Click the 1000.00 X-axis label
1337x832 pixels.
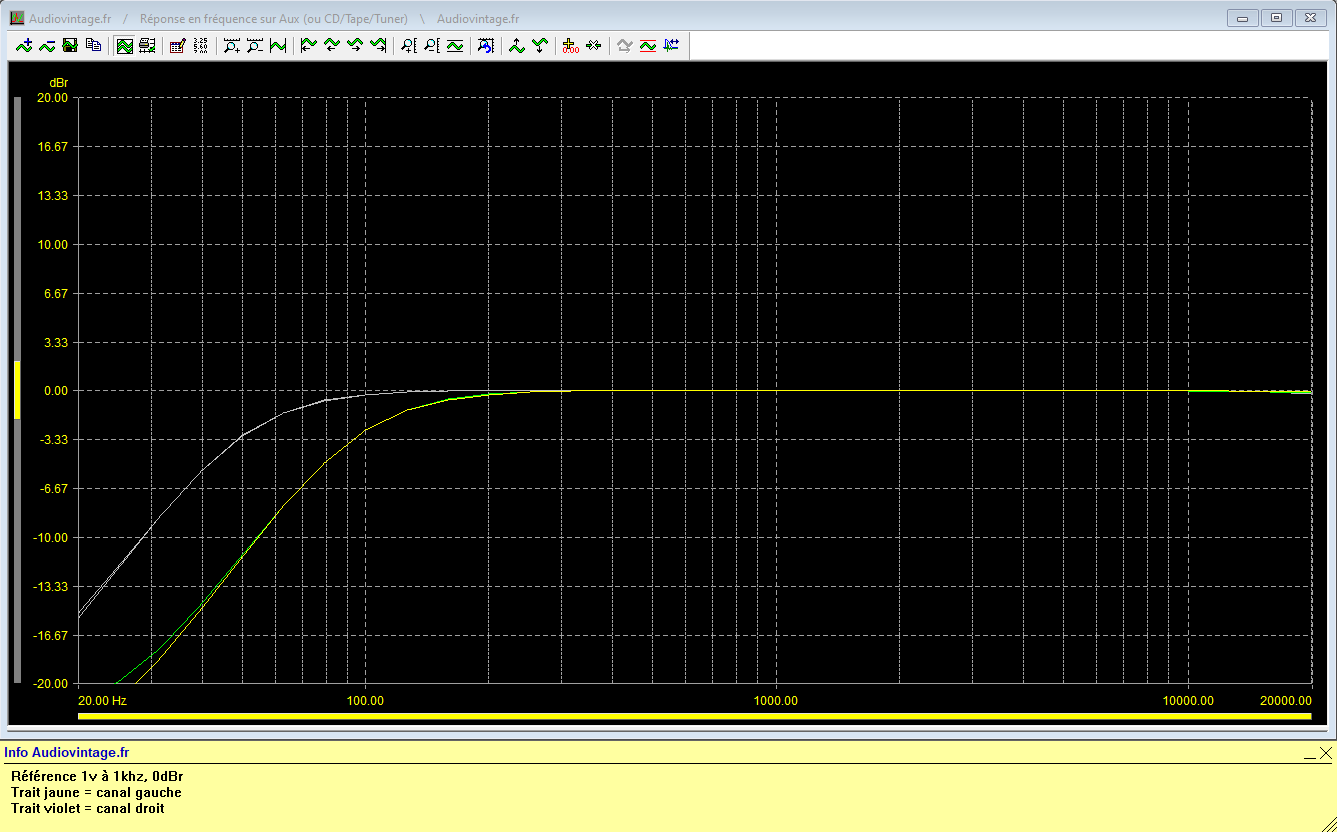[x=776, y=701]
